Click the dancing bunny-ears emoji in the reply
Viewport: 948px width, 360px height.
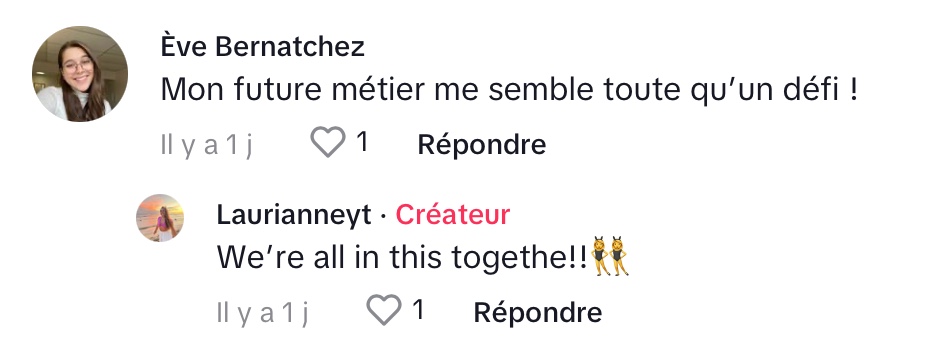(x=609, y=257)
